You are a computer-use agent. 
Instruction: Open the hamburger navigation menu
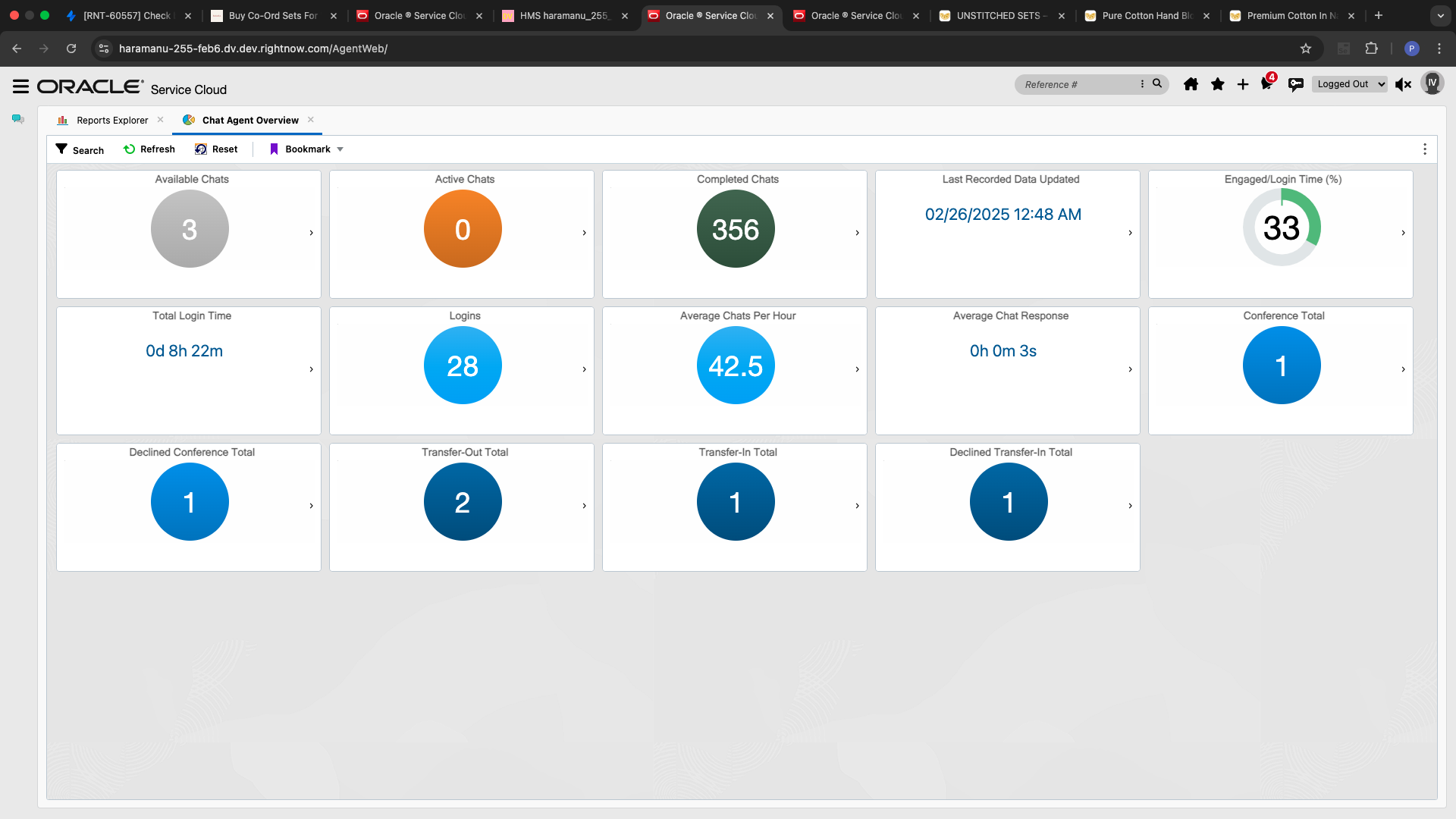[20, 86]
